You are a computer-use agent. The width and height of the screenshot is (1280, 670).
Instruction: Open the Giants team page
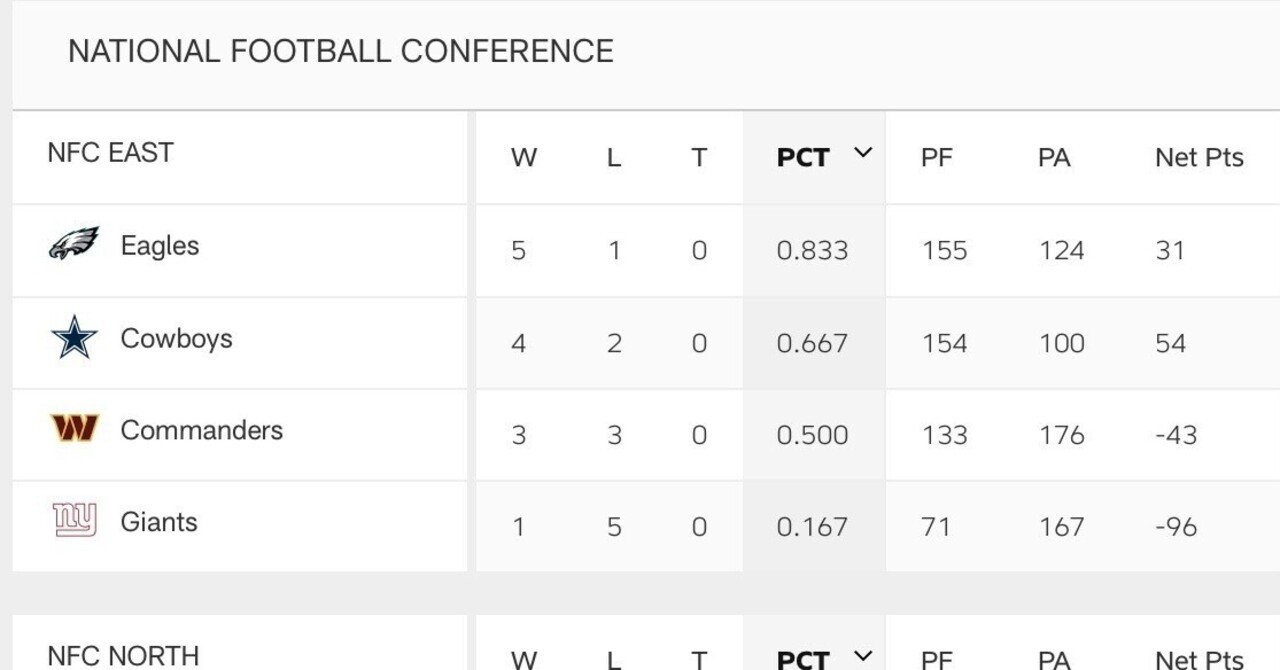159,522
